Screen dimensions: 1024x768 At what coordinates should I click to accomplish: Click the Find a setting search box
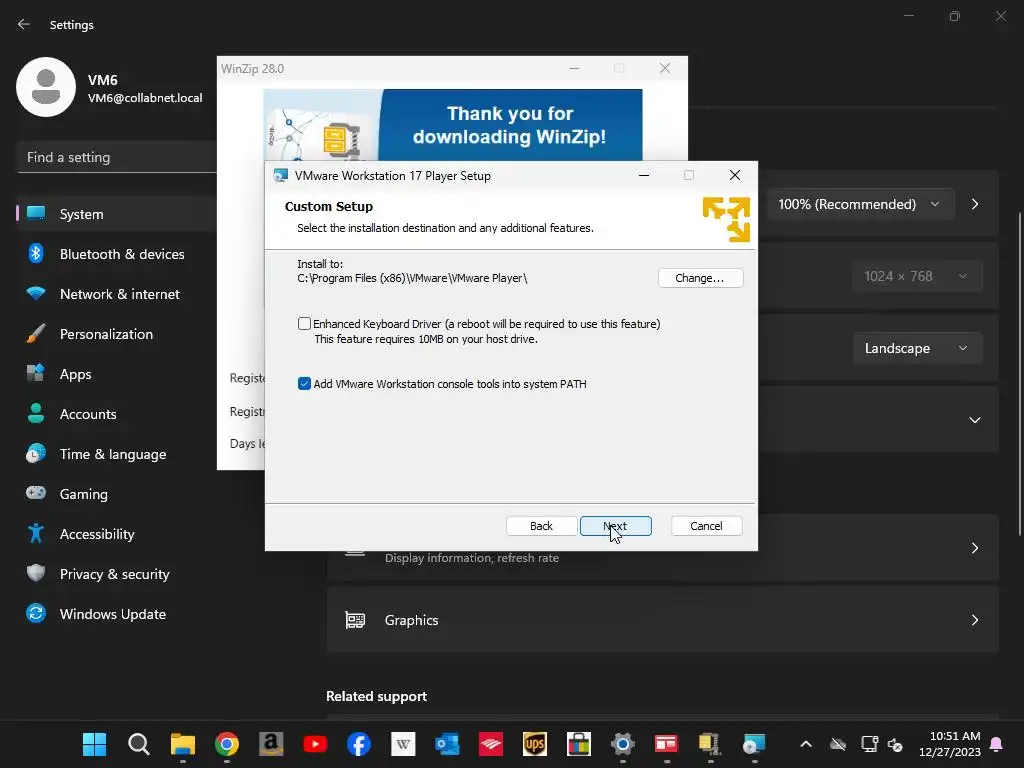point(116,157)
